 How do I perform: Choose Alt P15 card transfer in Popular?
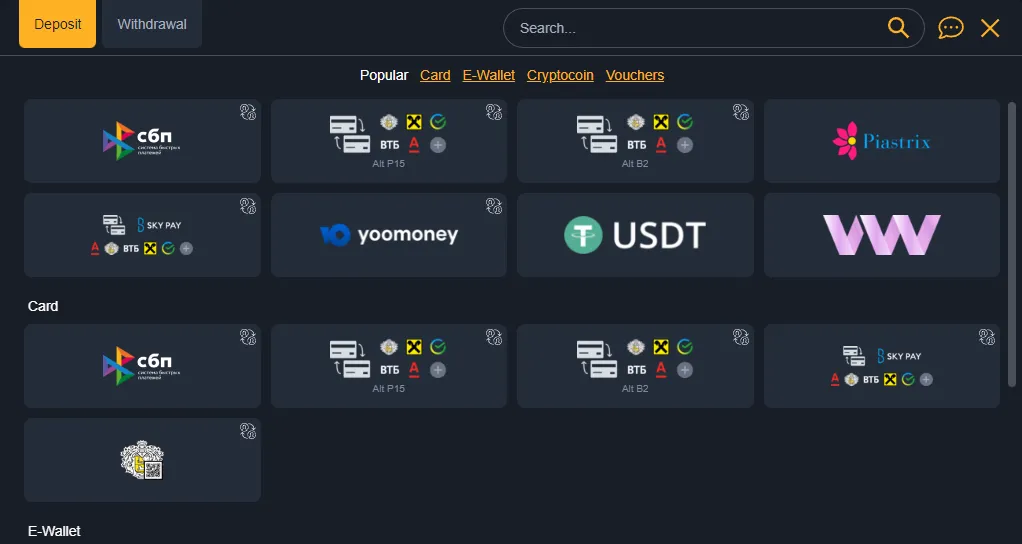[388, 141]
